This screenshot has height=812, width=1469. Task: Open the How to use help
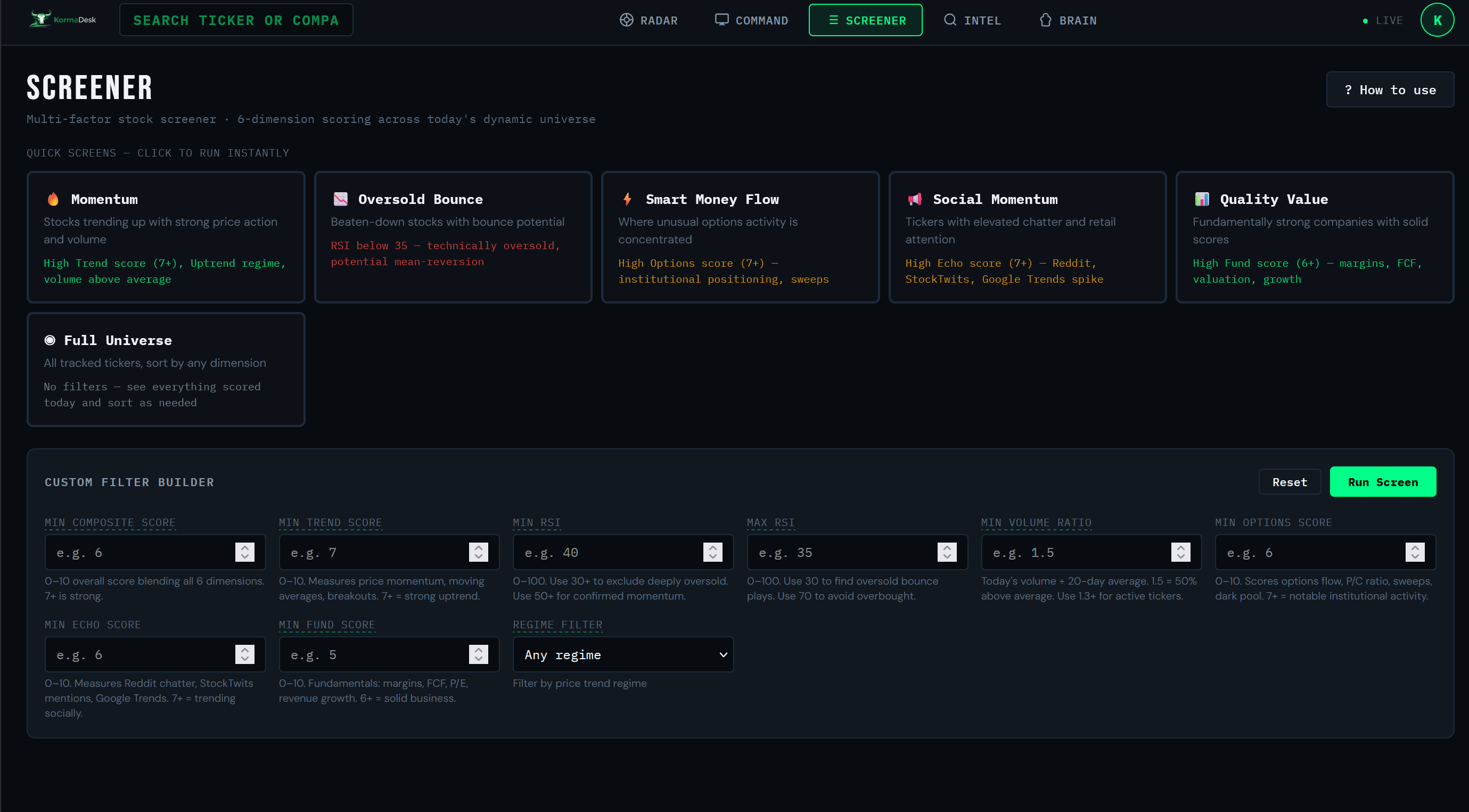tap(1389, 89)
